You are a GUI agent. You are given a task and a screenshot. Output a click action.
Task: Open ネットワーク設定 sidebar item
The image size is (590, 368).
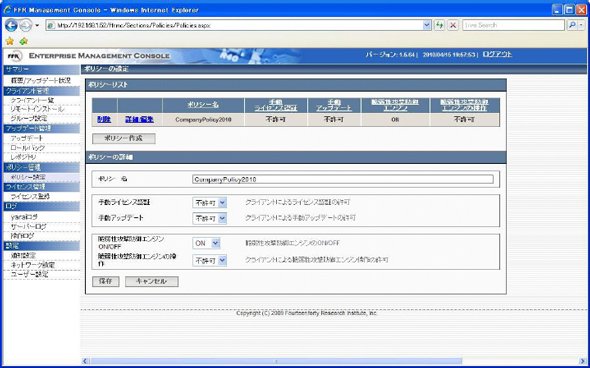coord(33,265)
